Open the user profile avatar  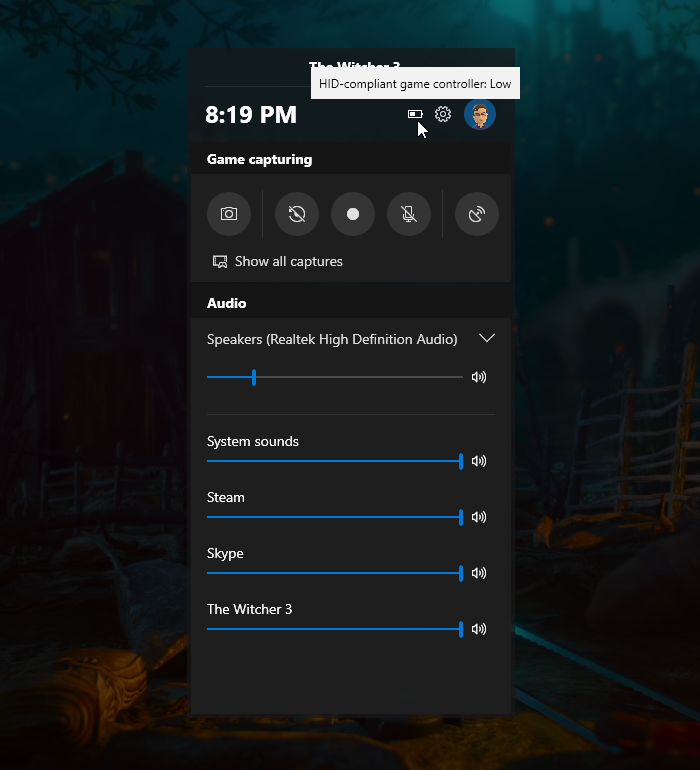pos(480,114)
